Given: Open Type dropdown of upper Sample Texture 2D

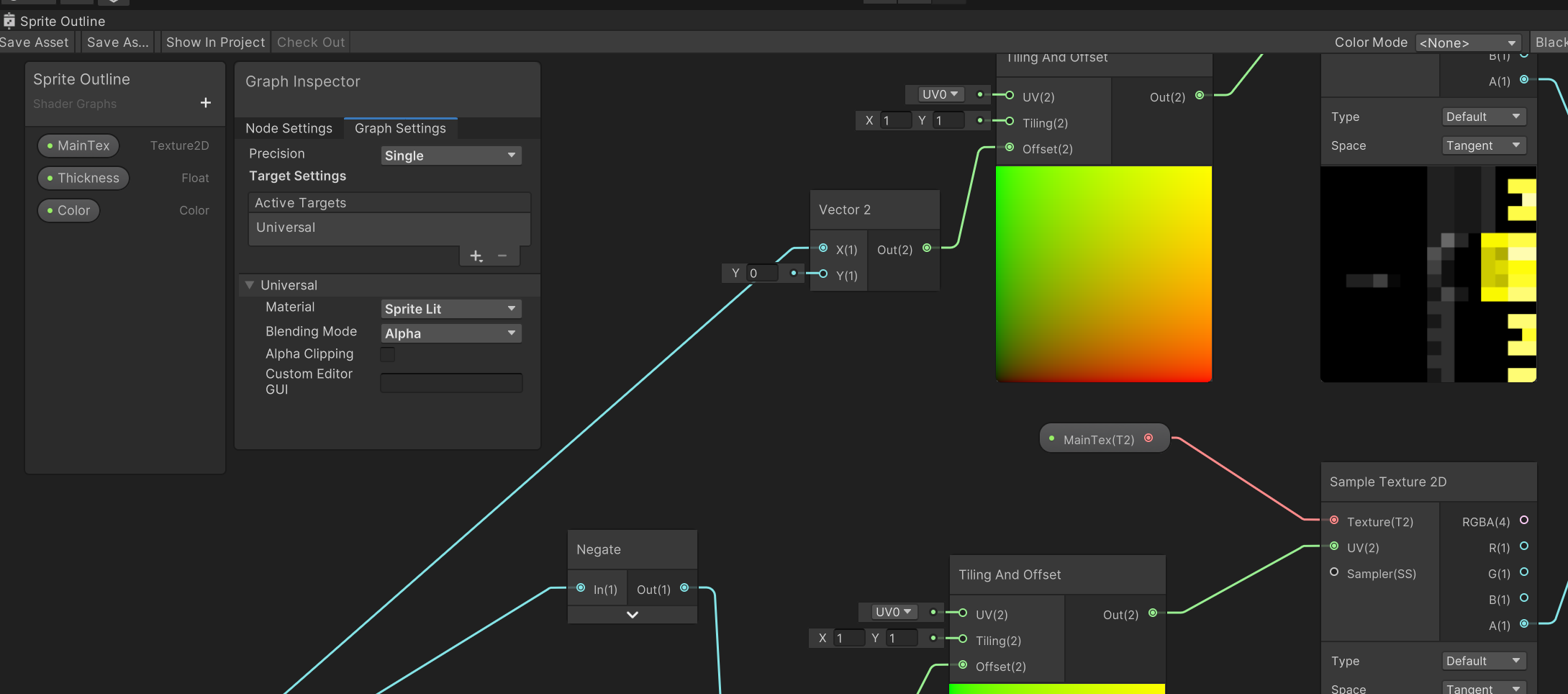Looking at the screenshot, I should tap(1484, 117).
